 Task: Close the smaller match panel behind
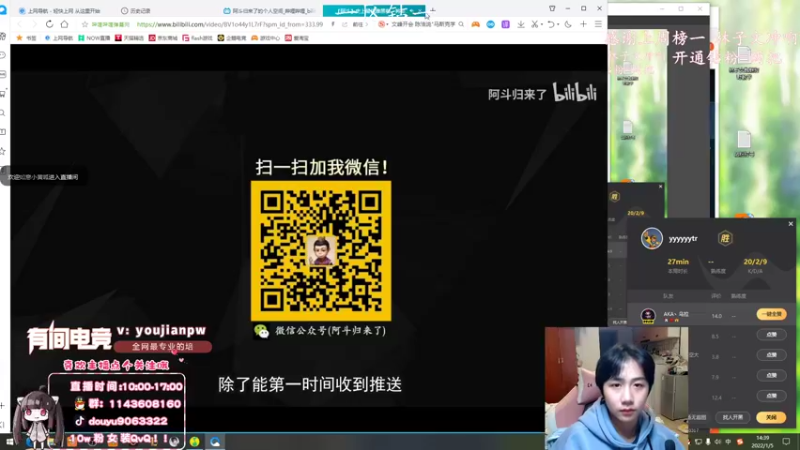point(660,186)
